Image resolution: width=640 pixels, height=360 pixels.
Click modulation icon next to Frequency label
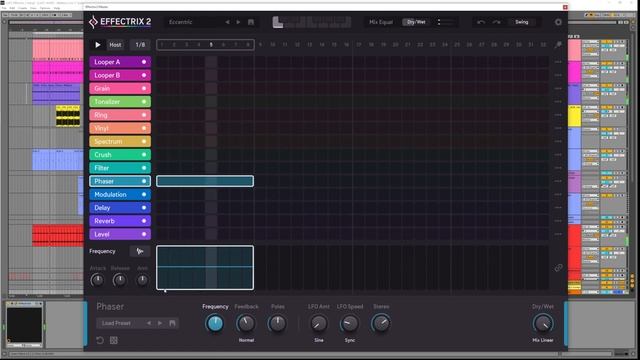(140, 251)
